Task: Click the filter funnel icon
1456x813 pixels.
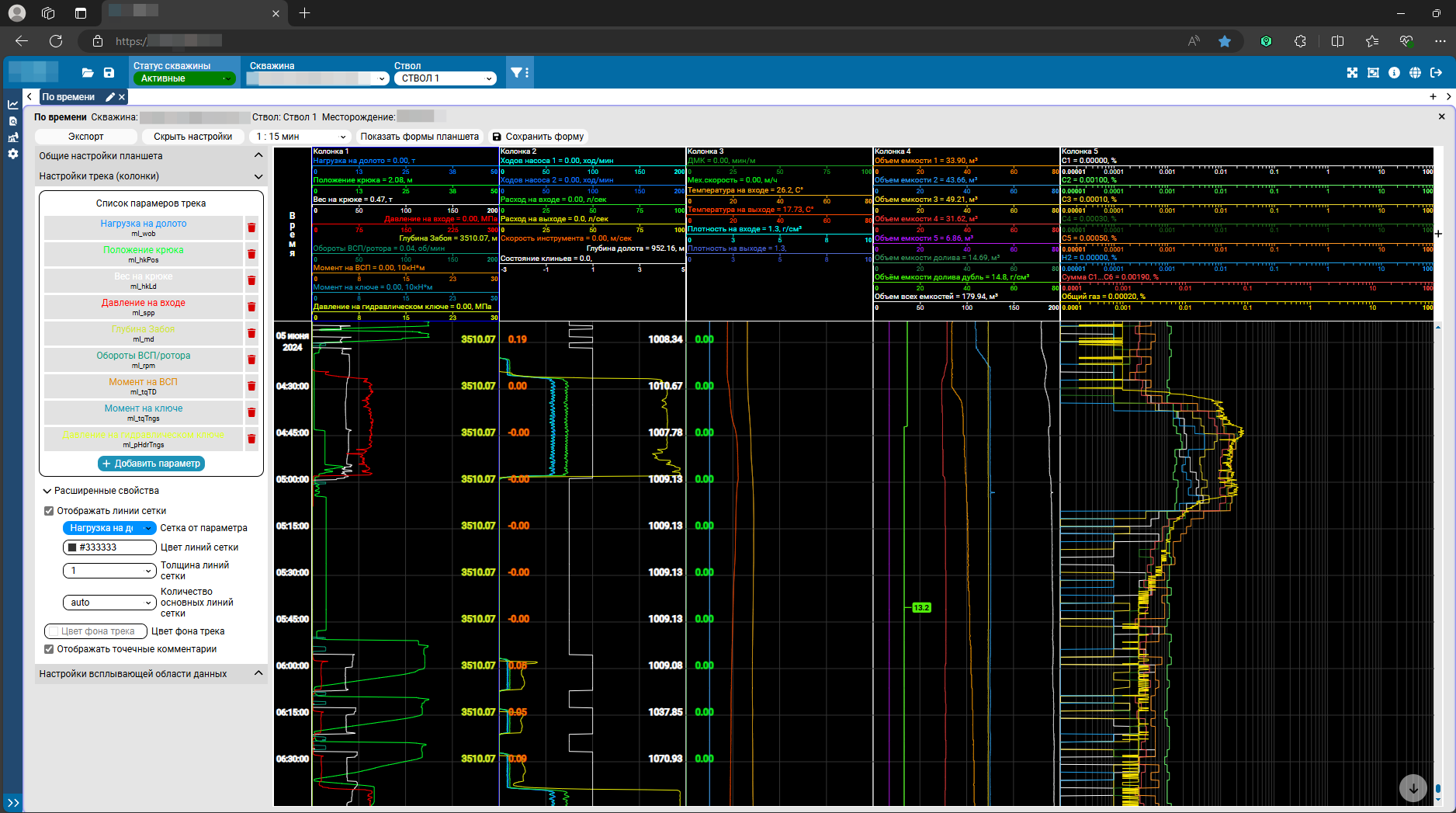Action: pyautogui.click(x=516, y=72)
